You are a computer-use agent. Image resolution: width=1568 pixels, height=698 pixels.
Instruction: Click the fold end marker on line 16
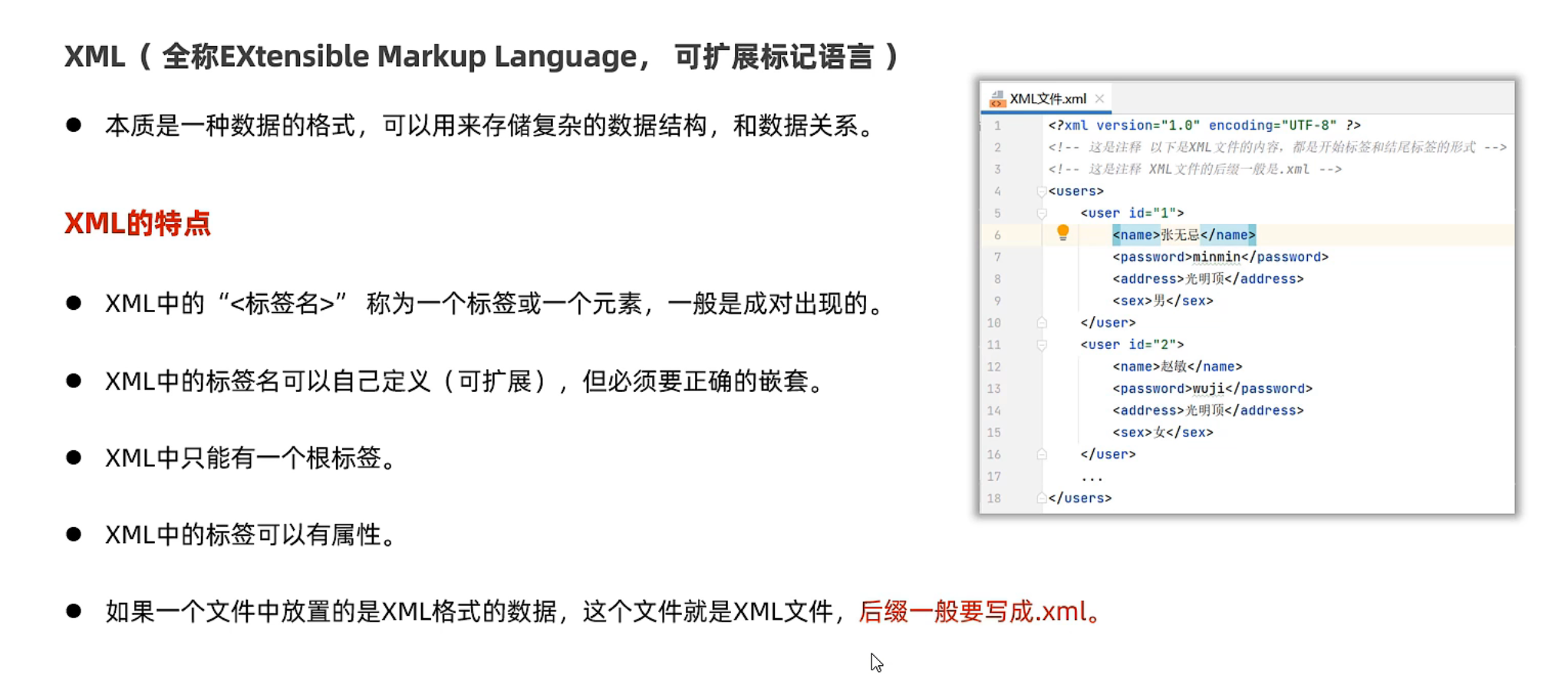[1042, 455]
